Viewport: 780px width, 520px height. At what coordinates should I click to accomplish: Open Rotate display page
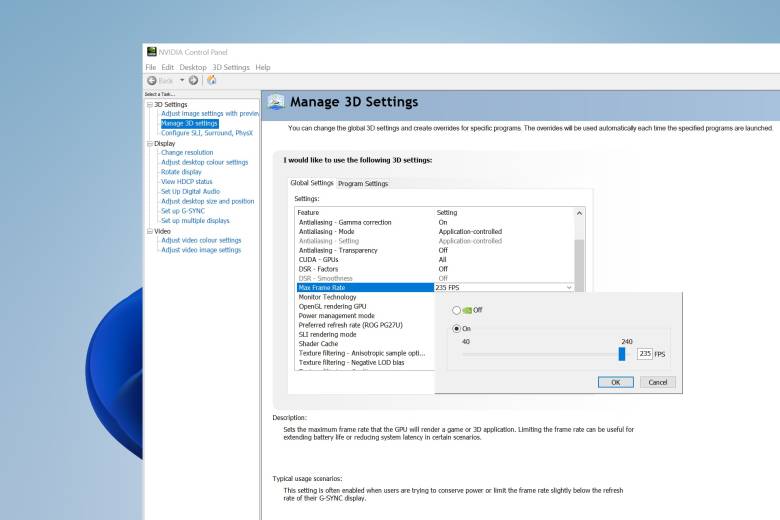coord(181,172)
